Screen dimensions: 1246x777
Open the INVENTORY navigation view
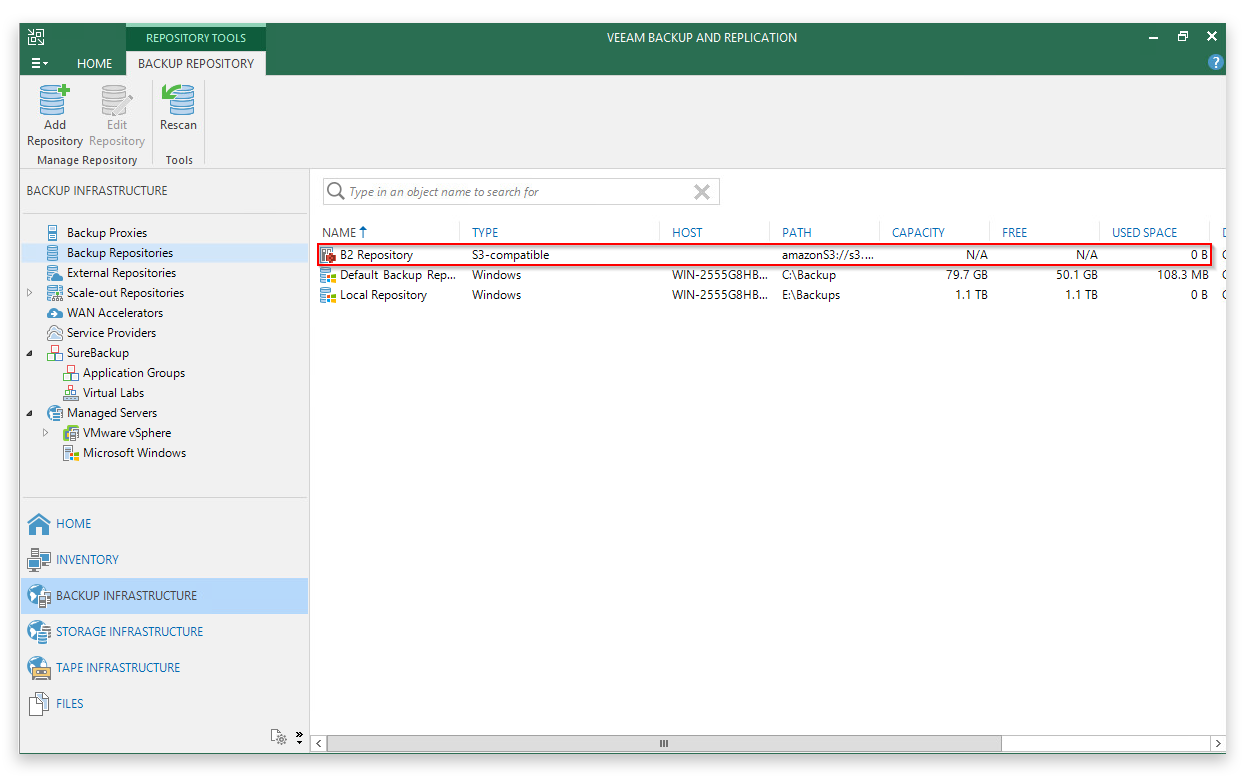(x=164, y=559)
